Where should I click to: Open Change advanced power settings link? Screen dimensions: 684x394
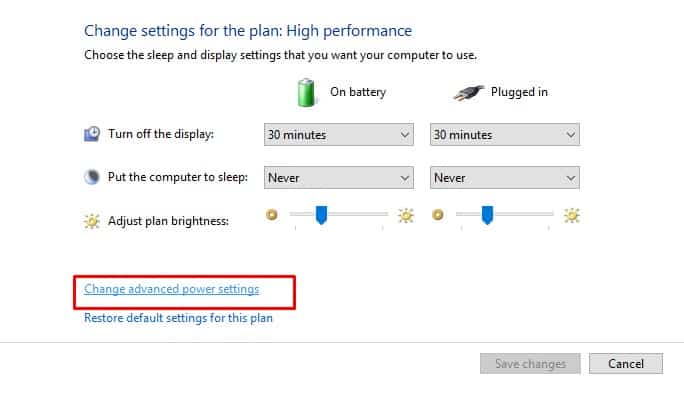(x=171, y=289)
